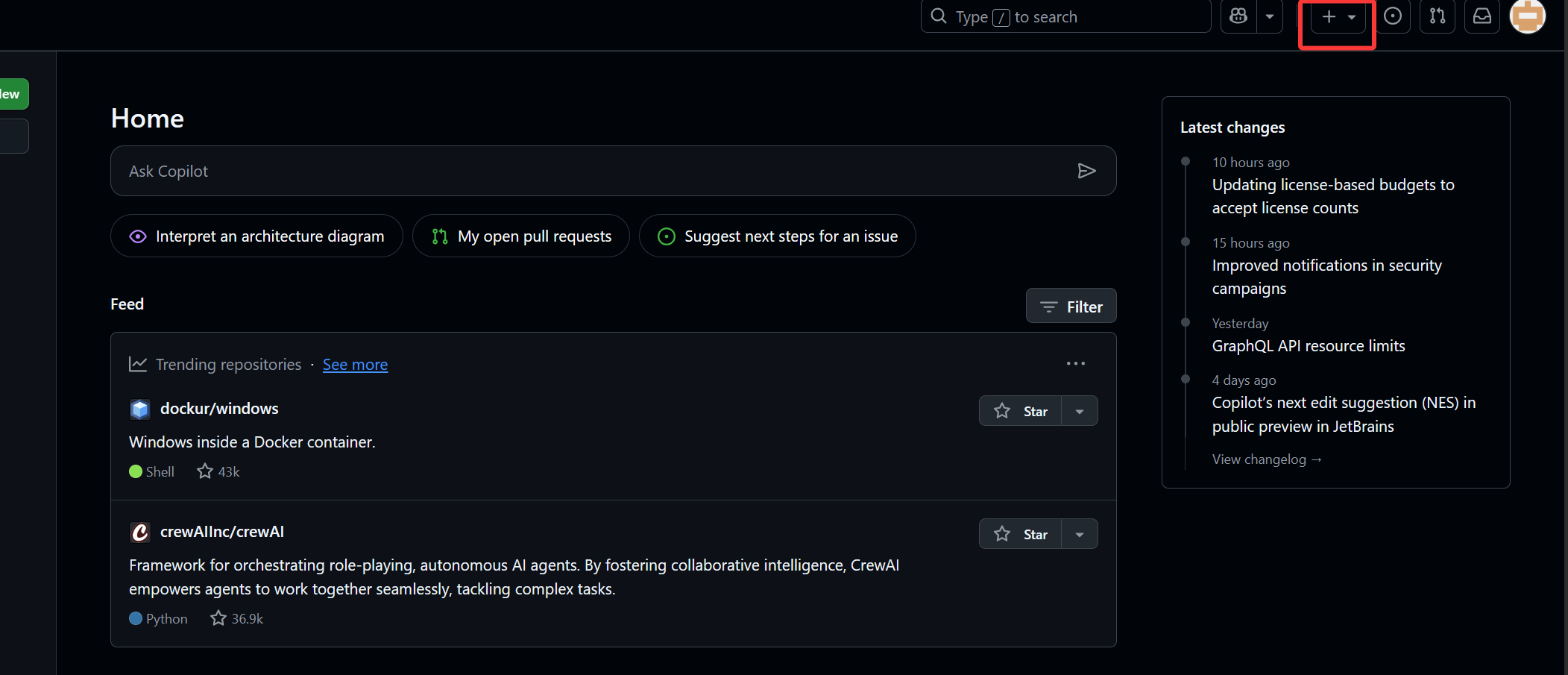This screenshot has width=1568, height=675.
Task: Open GraphQL API resource limits entry
Action: [x=1309, y=346]
